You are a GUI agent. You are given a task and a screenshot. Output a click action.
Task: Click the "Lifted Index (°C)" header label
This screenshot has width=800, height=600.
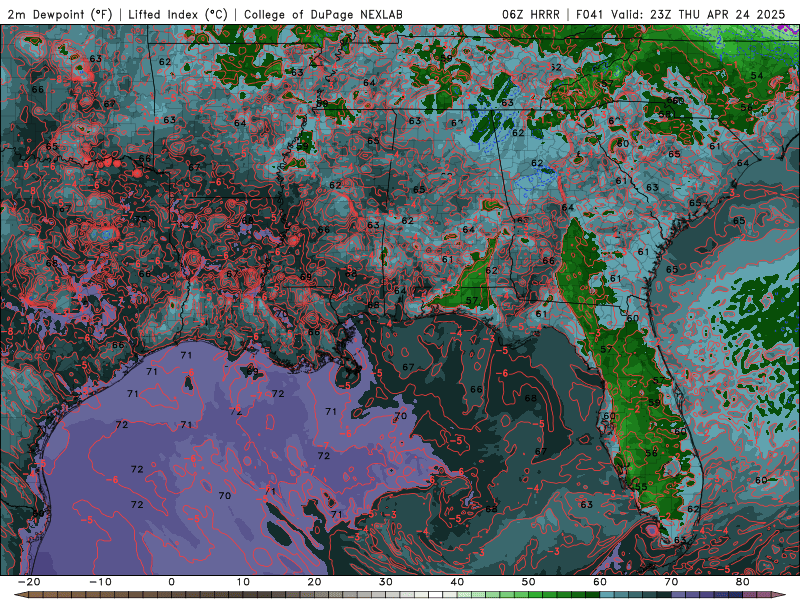pyautogui.click(x=178, y=14)
